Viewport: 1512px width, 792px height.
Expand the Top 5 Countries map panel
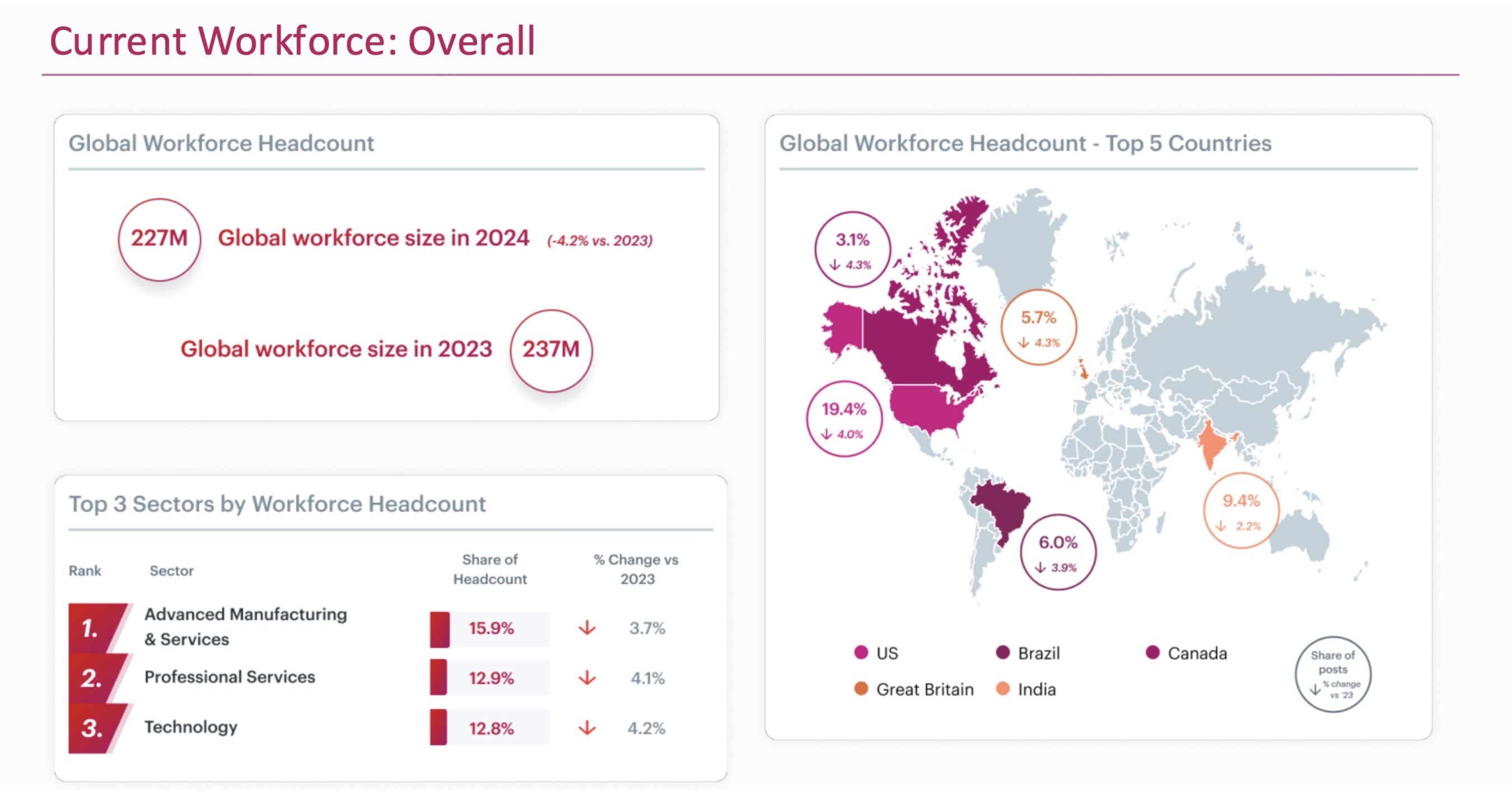tap(1026, 142)
